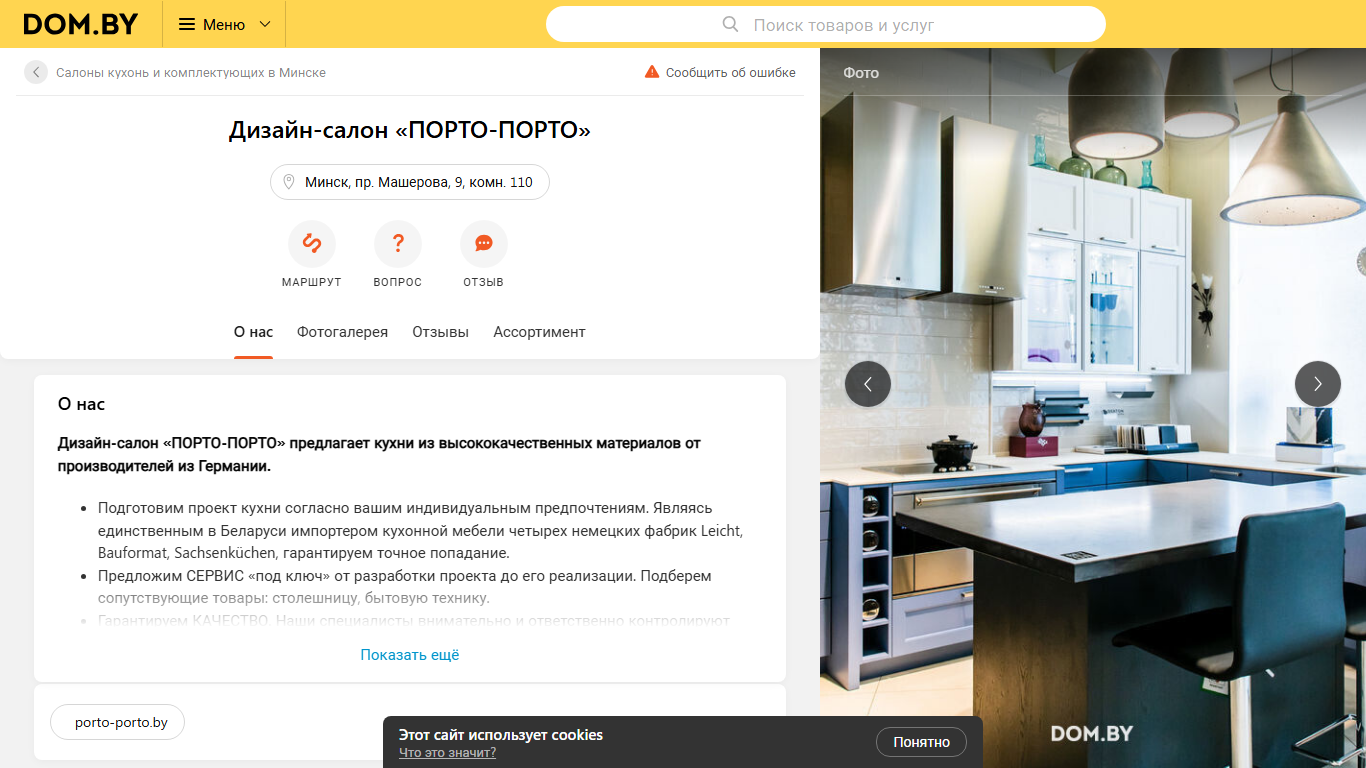The width and height of the screenshot is (1366, 768).
Task: Click the ВОПРОС label text
Action: coord(398,282)
